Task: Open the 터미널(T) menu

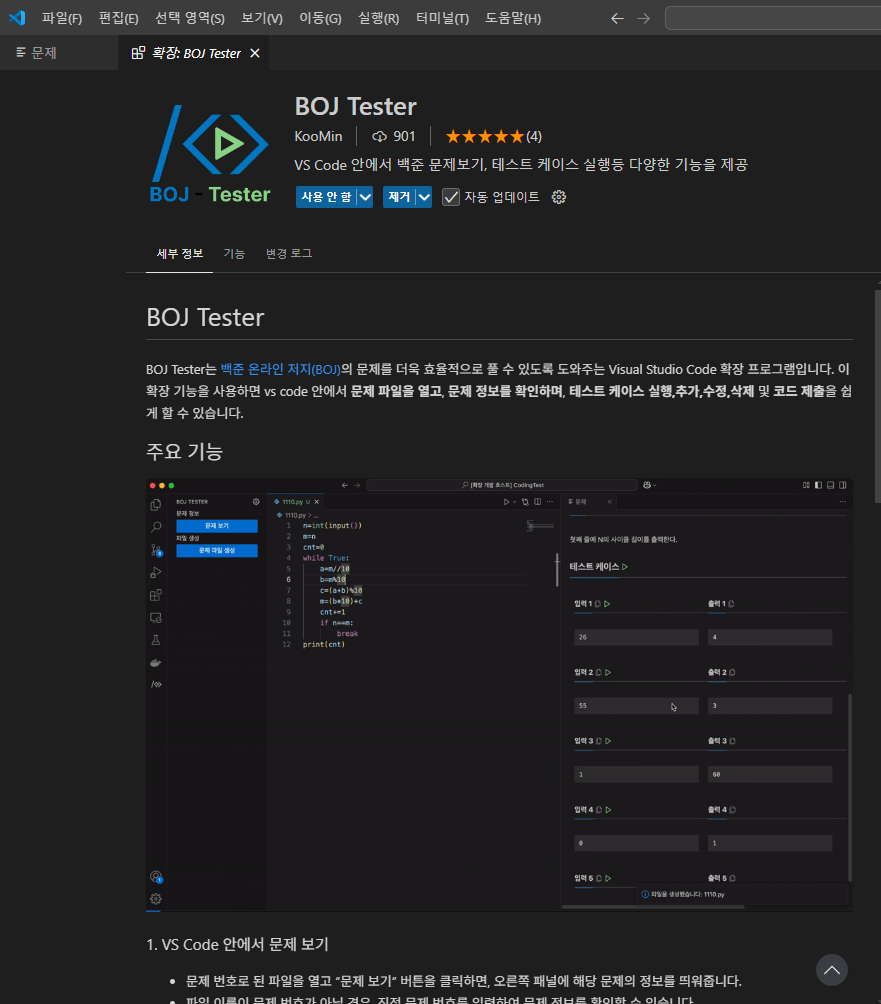Action: 442,18
